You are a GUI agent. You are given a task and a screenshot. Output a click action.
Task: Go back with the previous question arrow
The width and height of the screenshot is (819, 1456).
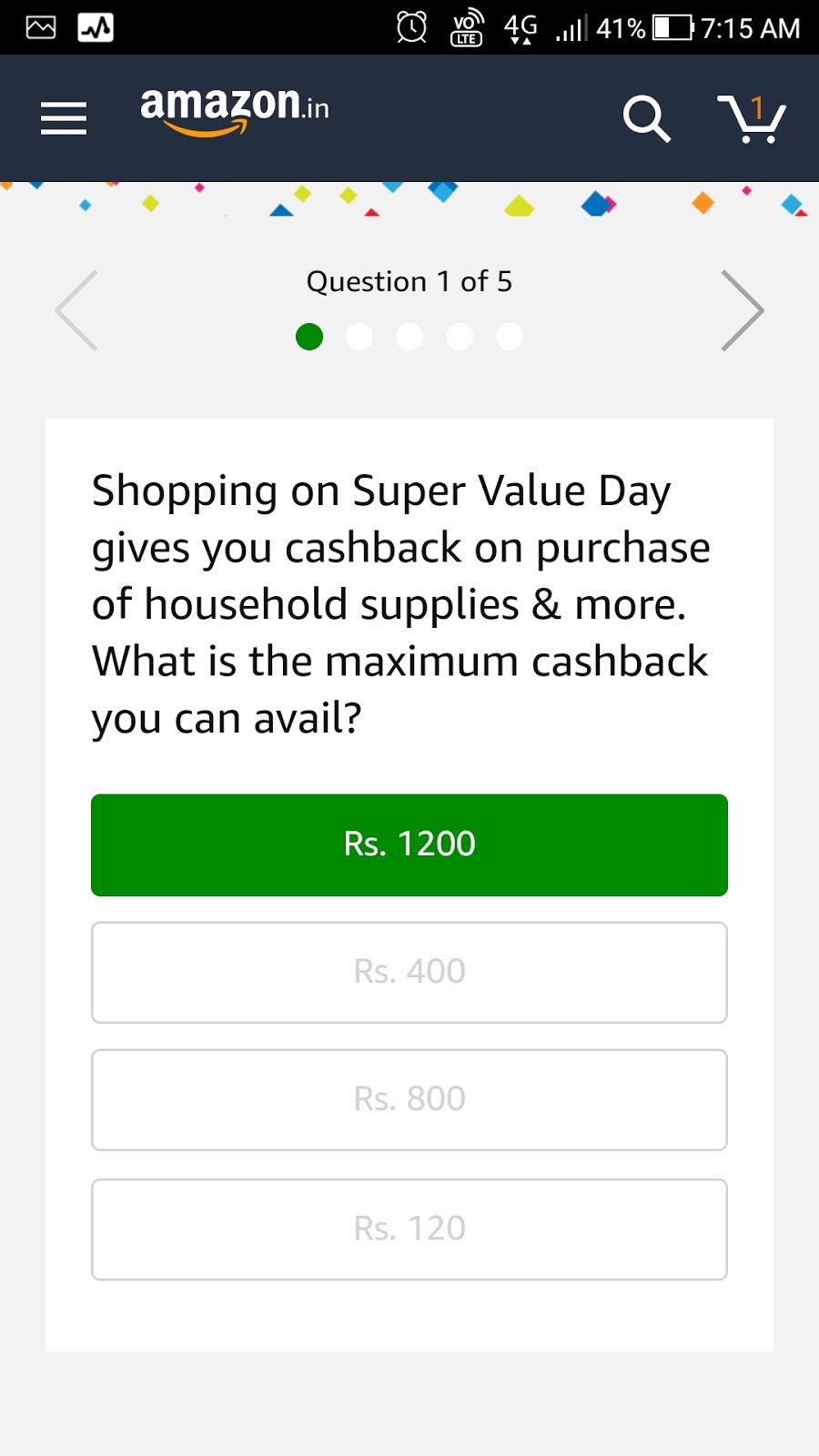coord(76,310)
